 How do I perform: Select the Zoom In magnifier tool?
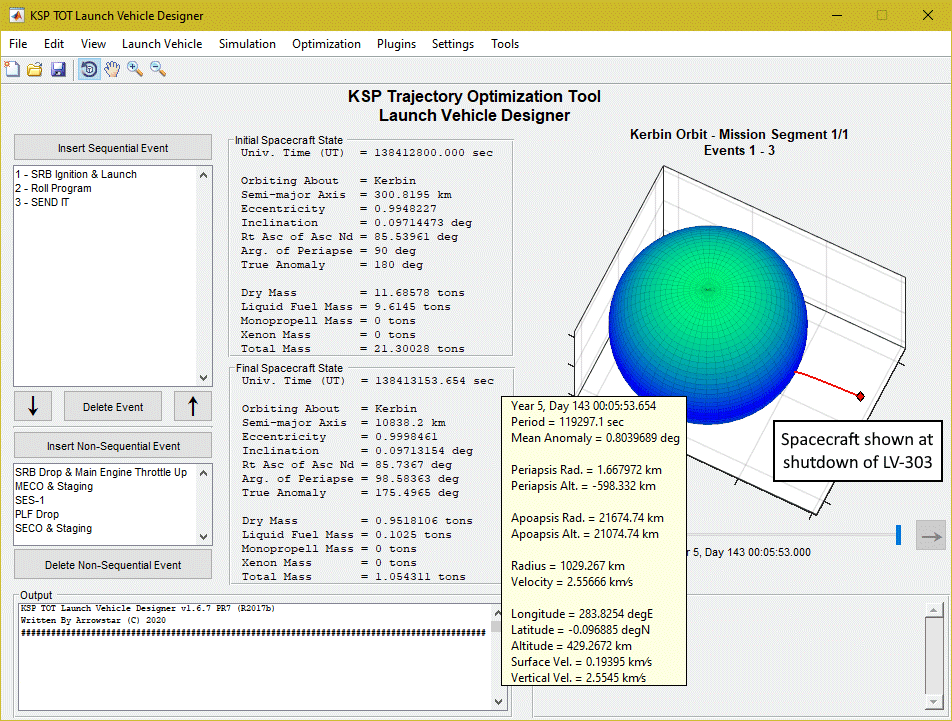pos(135,69)
